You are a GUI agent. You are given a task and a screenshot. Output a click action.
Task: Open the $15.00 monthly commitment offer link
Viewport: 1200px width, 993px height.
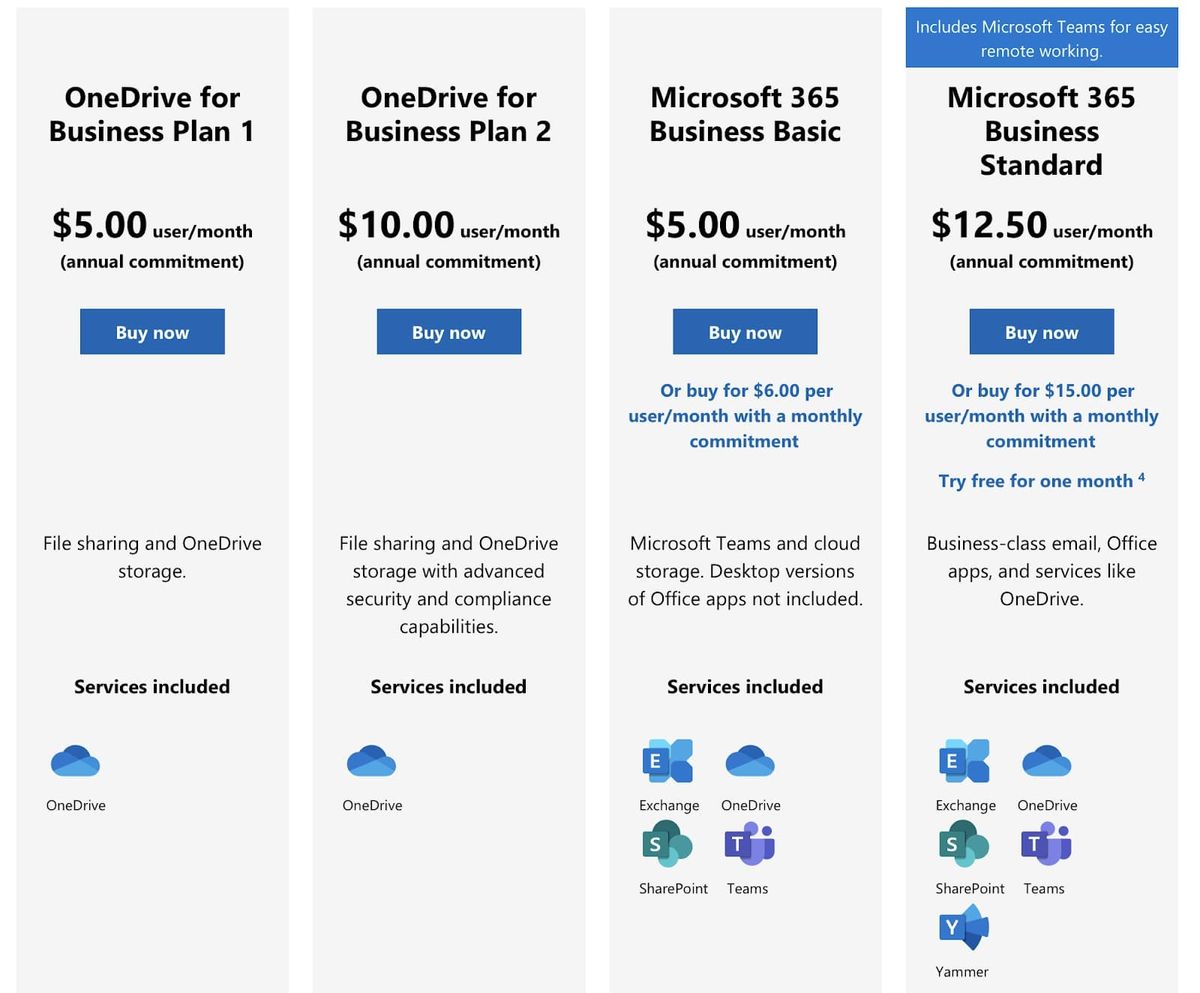pos(1041,415)
